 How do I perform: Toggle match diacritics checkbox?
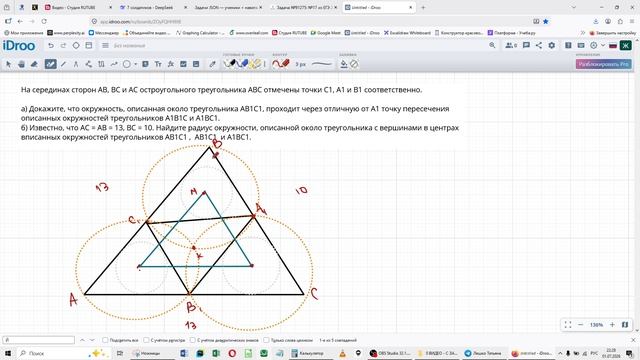(193, 340)
